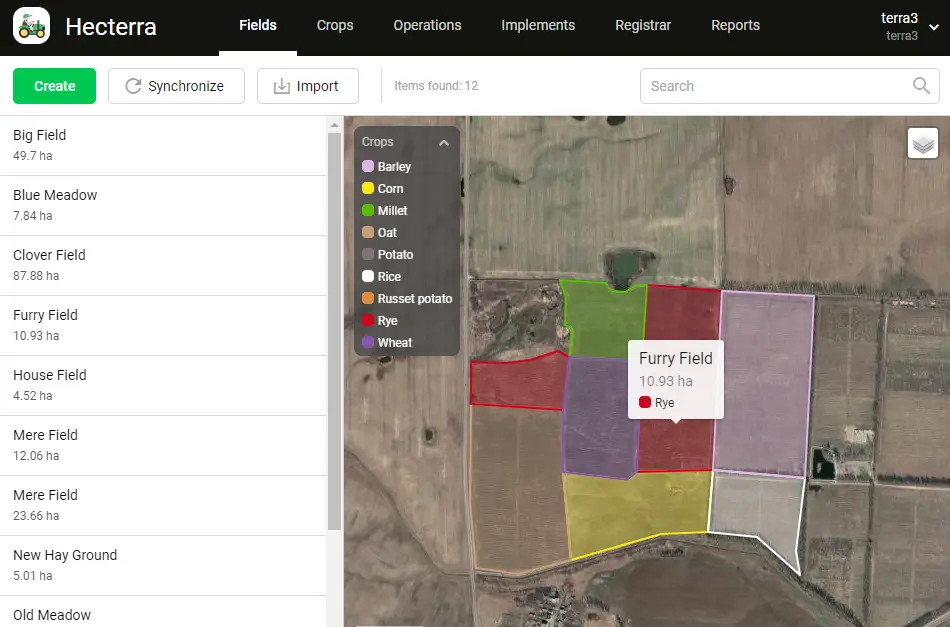
Task: Click the western red Rye field polygon
Action: coord(518,380)
